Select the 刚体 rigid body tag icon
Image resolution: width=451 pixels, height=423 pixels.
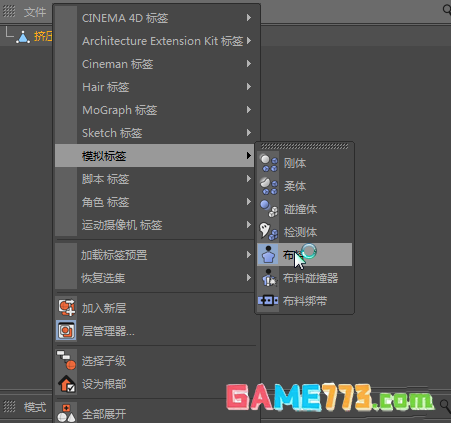(x=268, y=163)
